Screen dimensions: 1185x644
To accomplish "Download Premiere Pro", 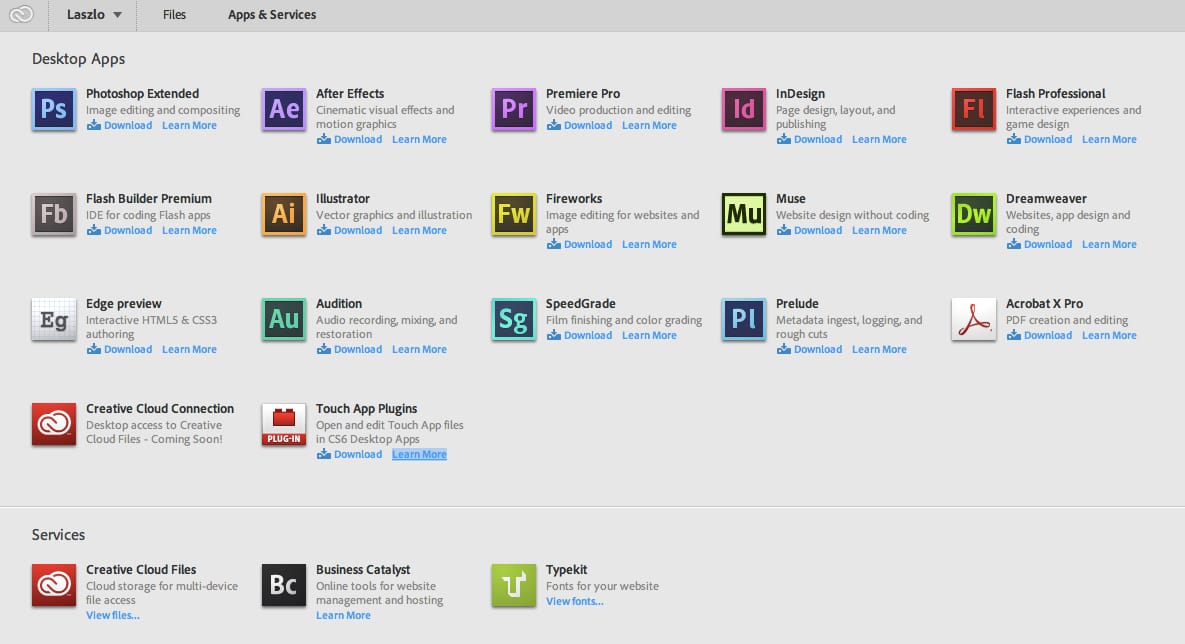I will (x=579, y=125).
